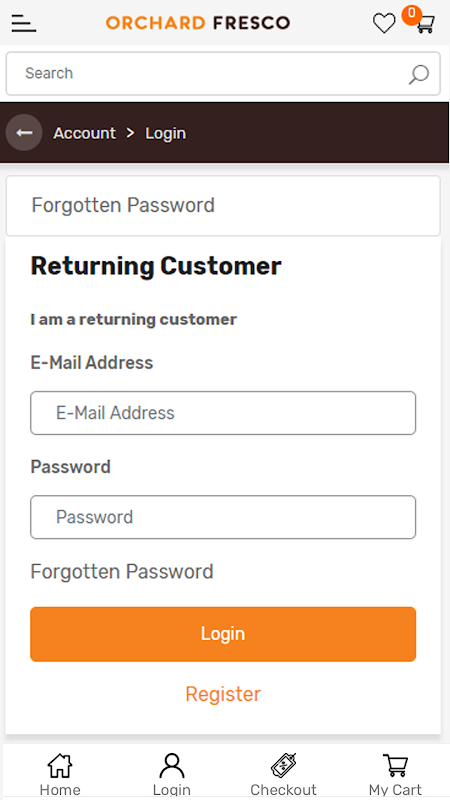Open the wishlist heart icon
Image resolution: width=450 pixels, height=800 pixels.
[x=384, y=23]
